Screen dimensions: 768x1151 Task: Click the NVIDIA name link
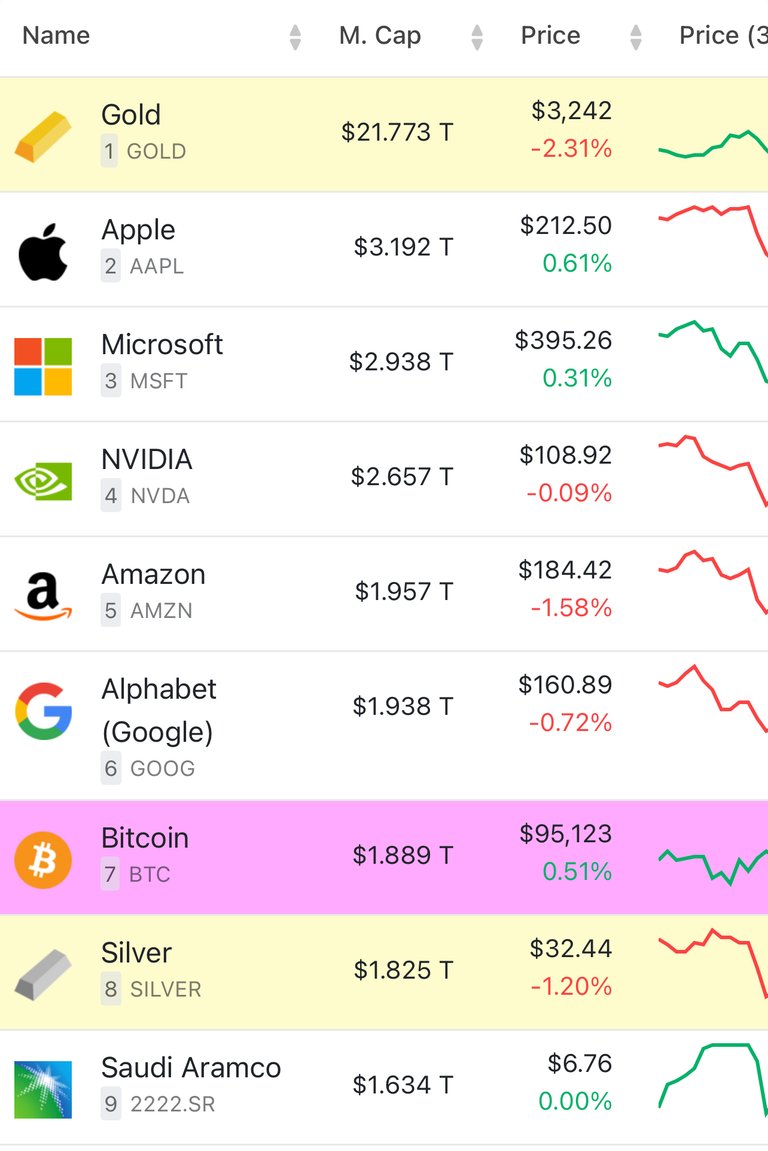(147, 459)
